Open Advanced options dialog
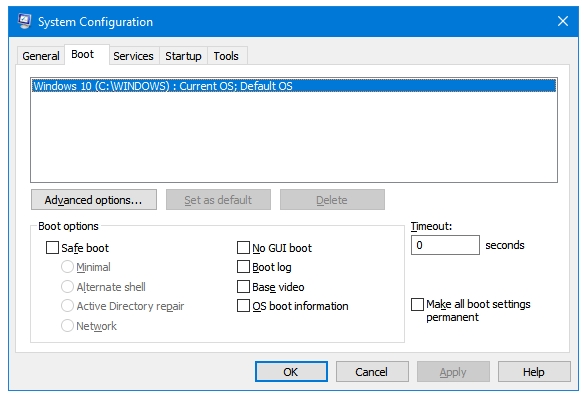 pos(94,200)
